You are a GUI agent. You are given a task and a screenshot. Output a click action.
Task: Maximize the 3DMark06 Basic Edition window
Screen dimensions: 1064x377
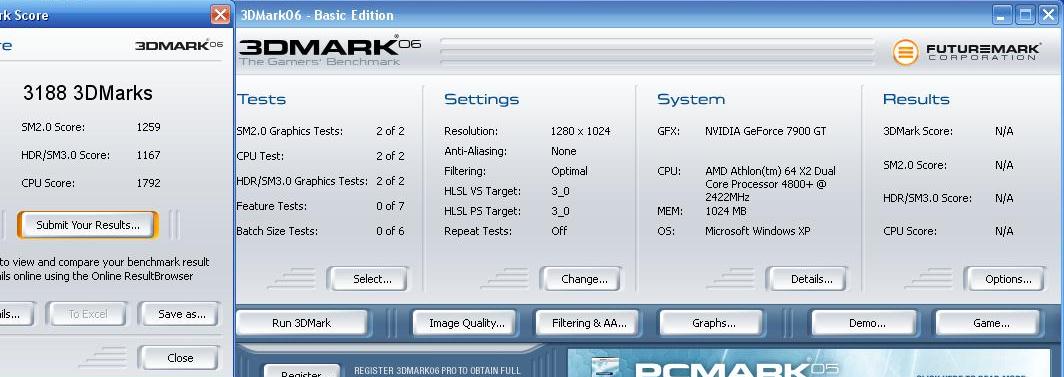tap(1026, 15)
